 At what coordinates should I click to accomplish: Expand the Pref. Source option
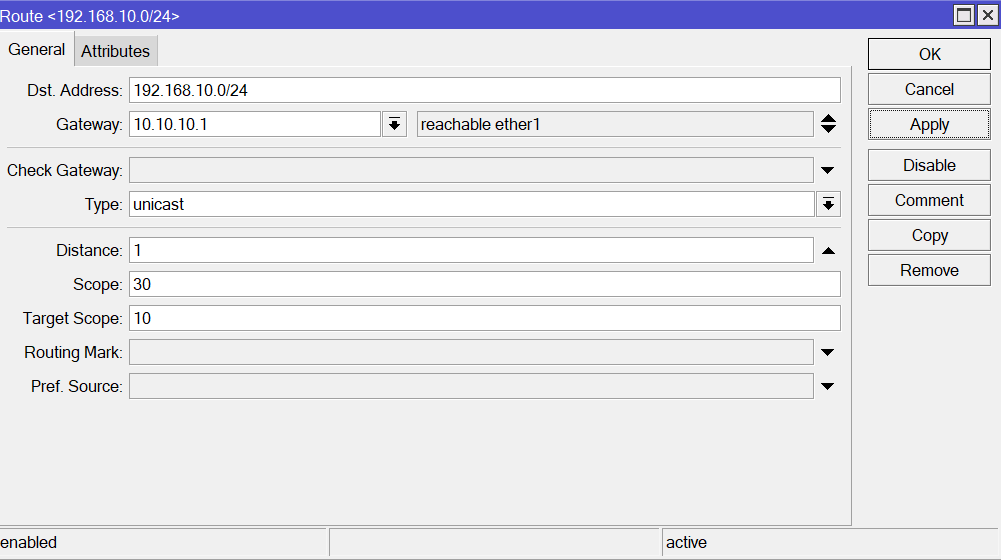point(827,386)
